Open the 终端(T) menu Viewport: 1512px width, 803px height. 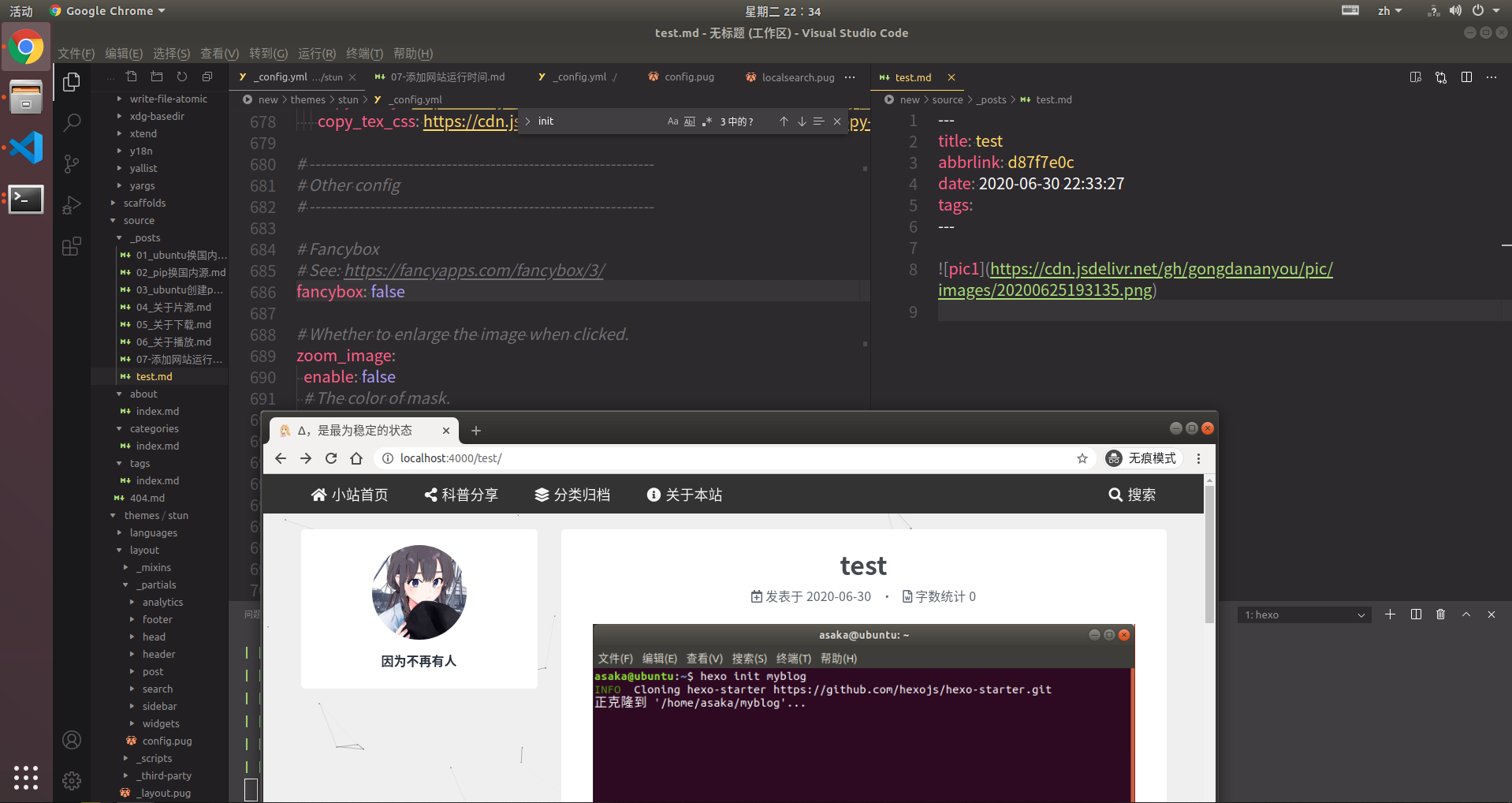click(363, 54)
